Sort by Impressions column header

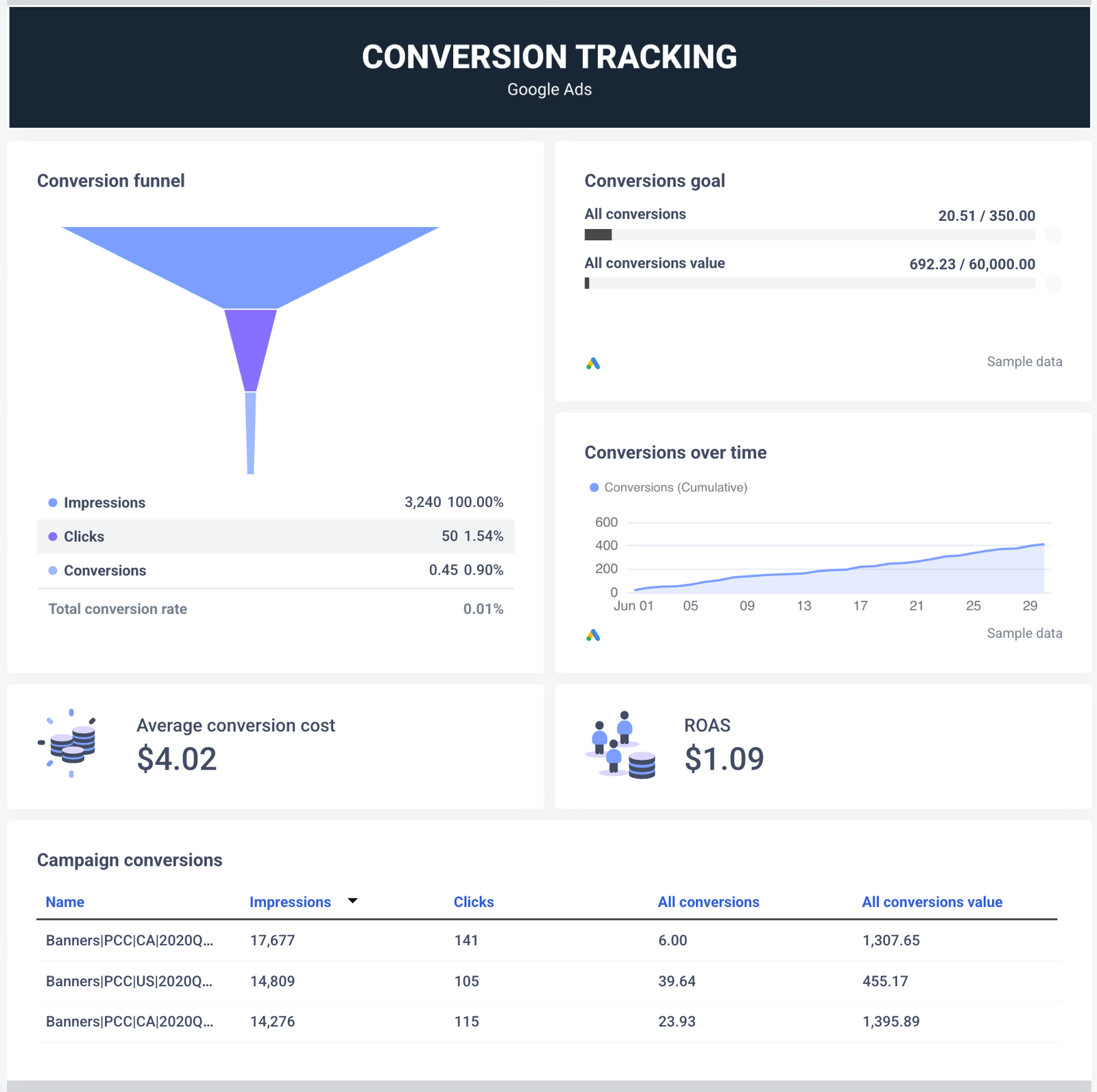coord(290,902)
